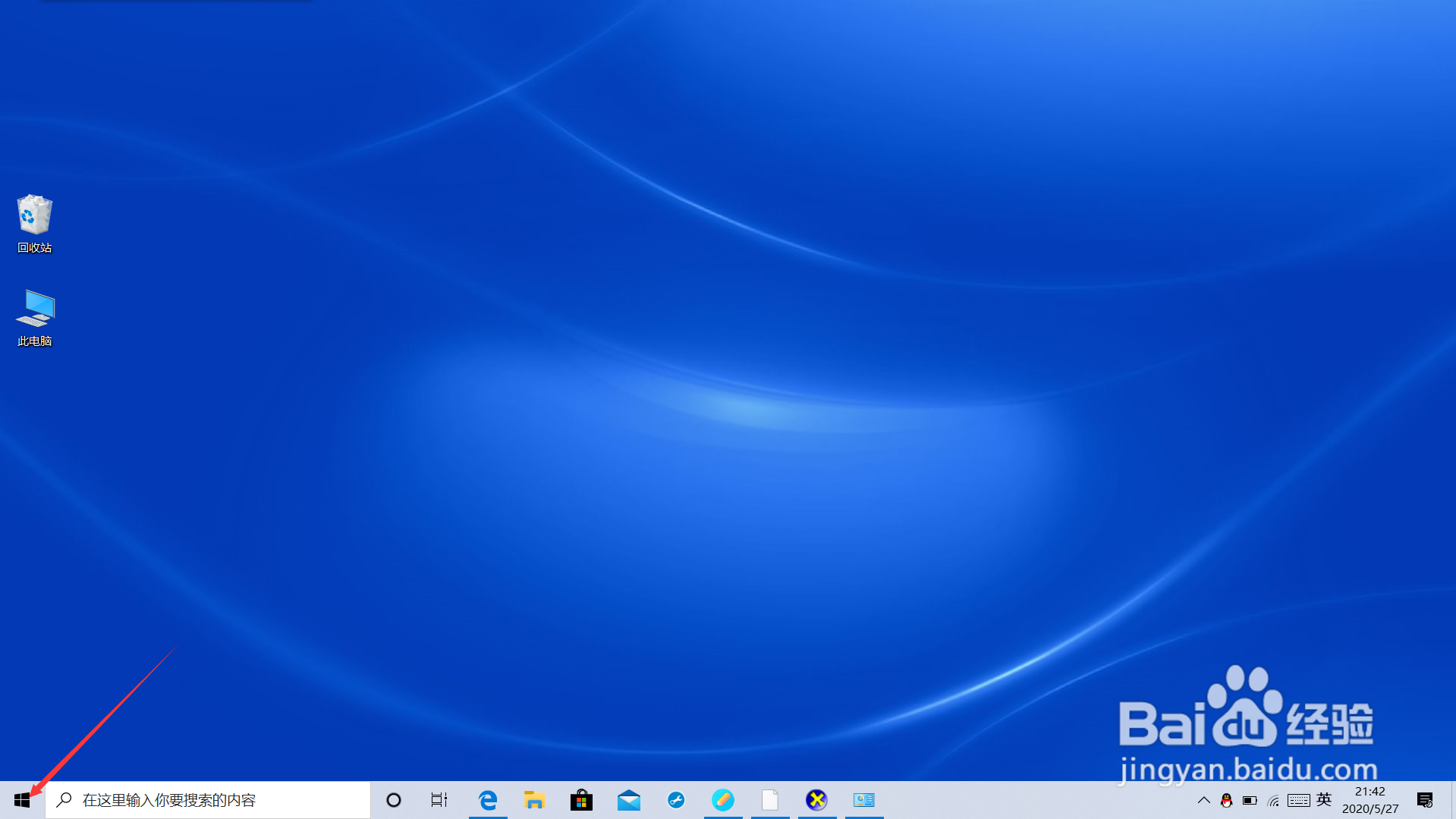Open the Windows Start menu
Viewport: 1456px width, 819px height.
coord(22,800)
